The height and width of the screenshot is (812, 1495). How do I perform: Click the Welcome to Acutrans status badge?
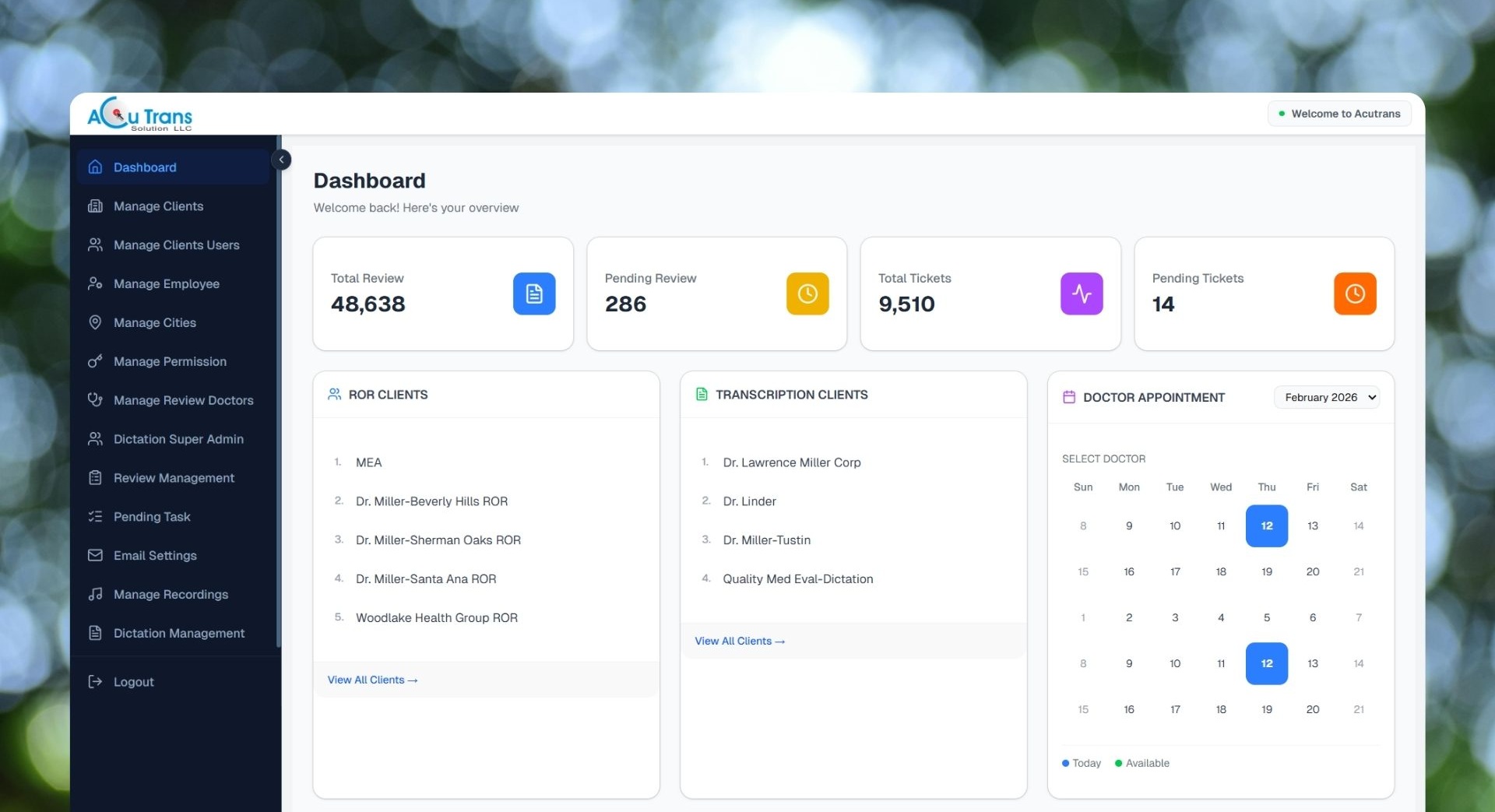1339,114
